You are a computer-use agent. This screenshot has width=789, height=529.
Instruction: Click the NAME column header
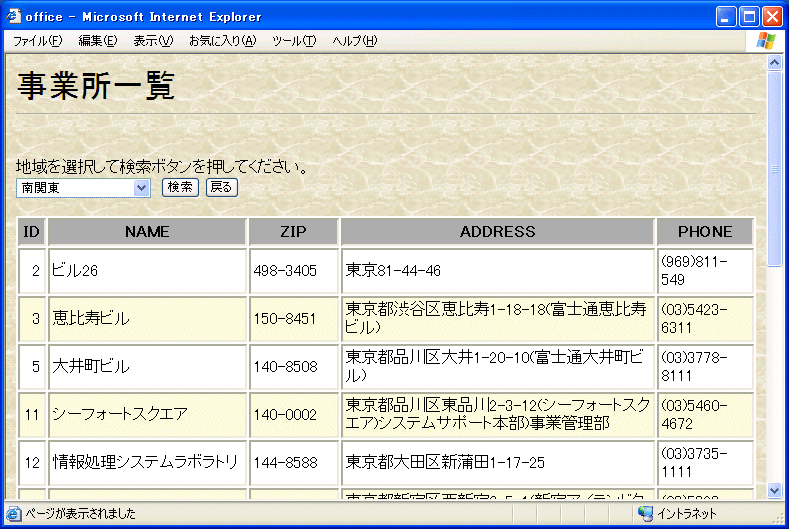tap(147, 232)
